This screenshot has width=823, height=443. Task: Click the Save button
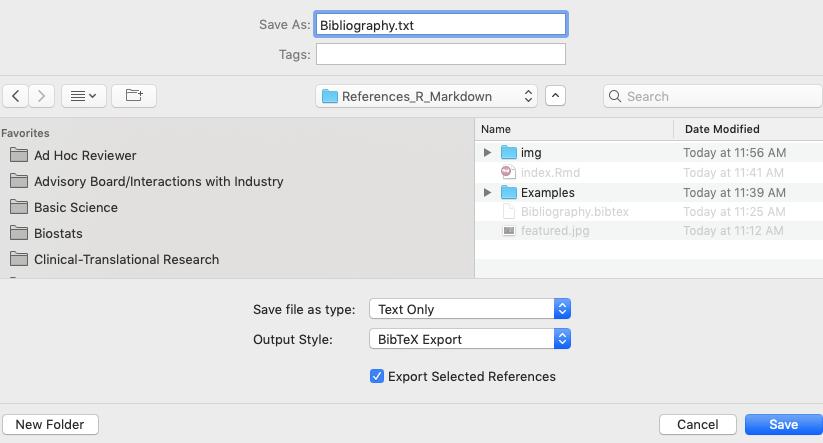(x=784, y=425)
